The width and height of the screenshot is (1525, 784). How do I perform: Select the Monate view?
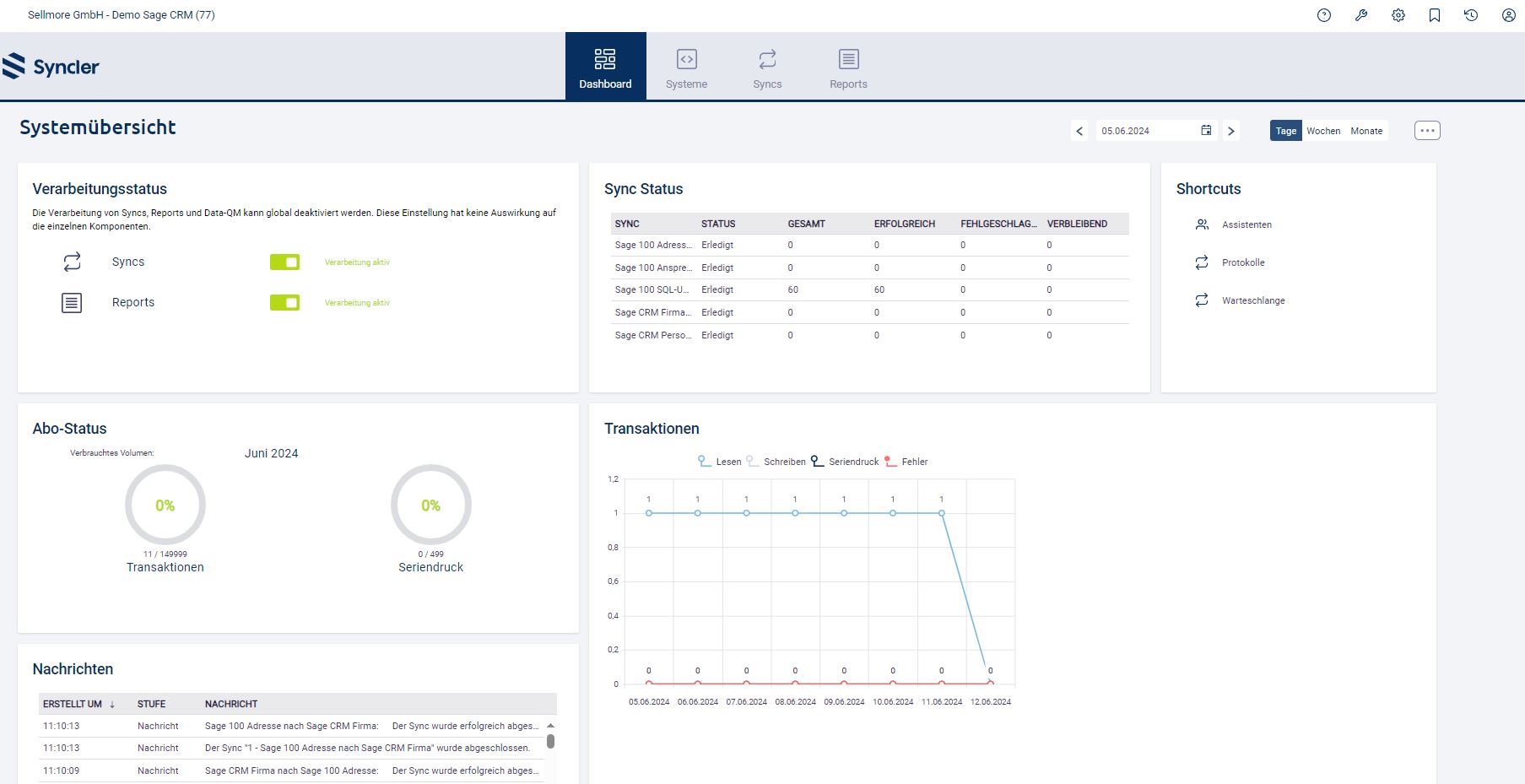click(x=1366, y=131)
